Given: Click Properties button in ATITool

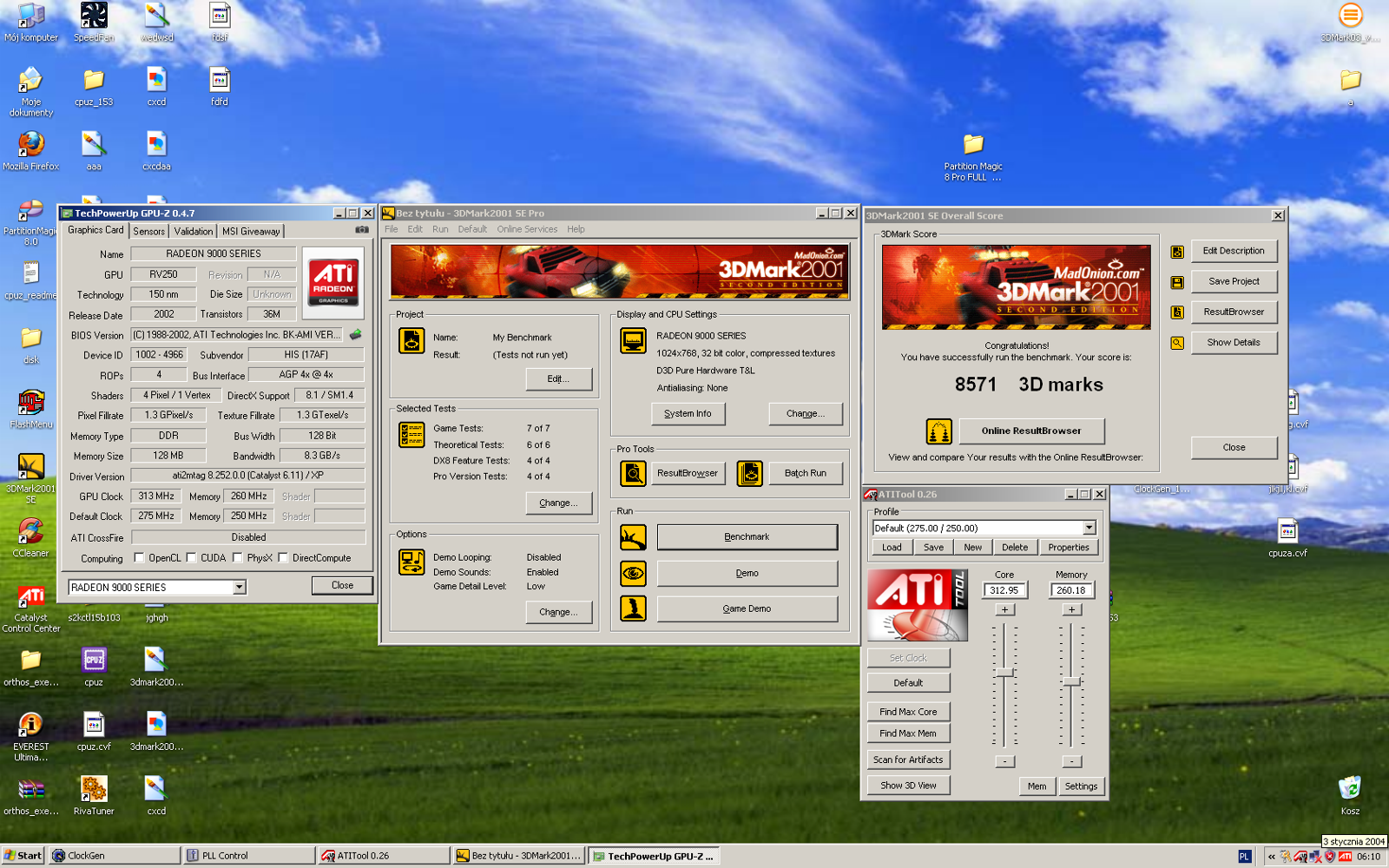Looking at the screenshot, I should point(1068,548).
